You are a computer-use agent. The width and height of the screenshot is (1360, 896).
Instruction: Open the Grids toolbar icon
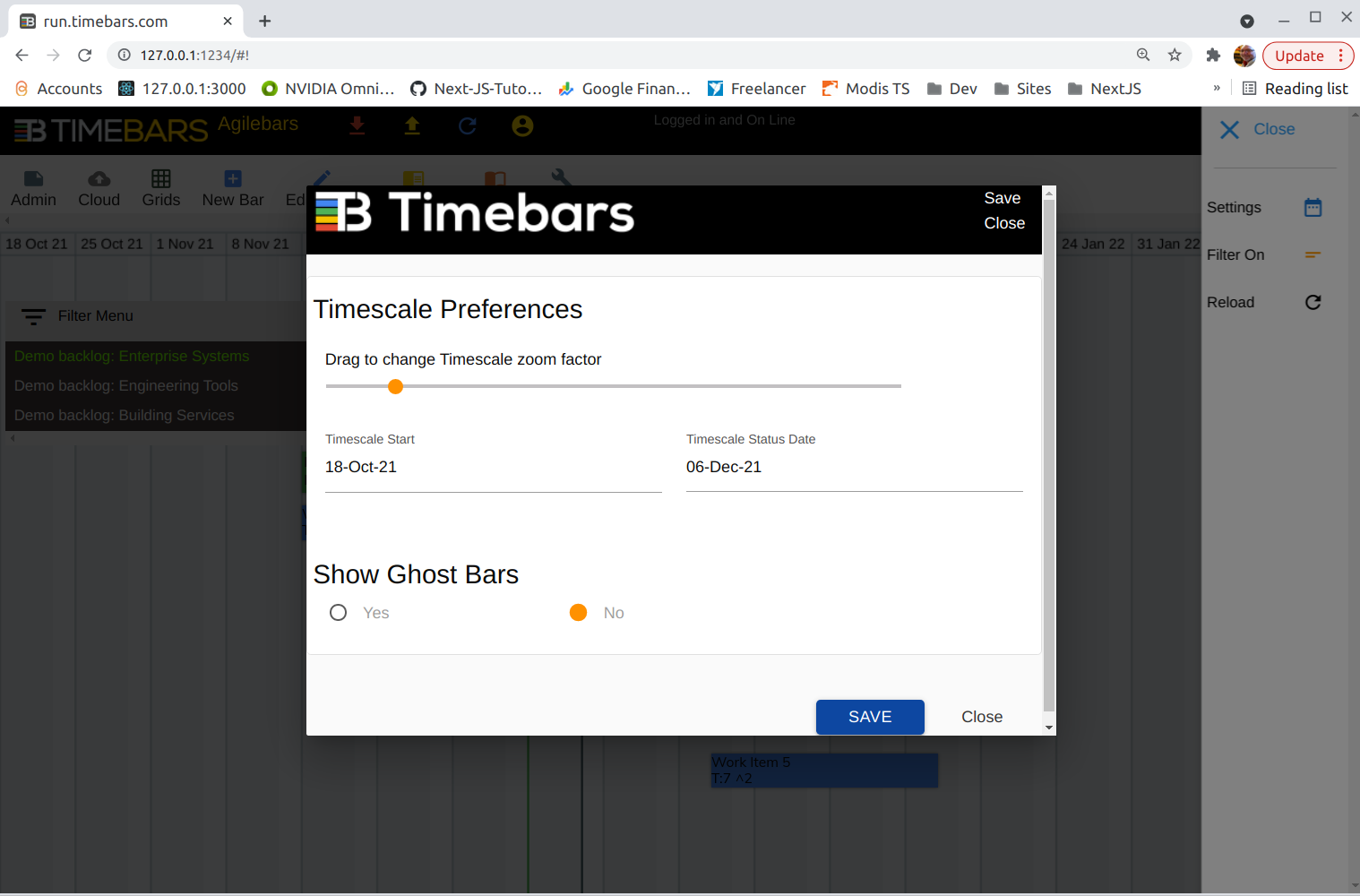(161, 187)
